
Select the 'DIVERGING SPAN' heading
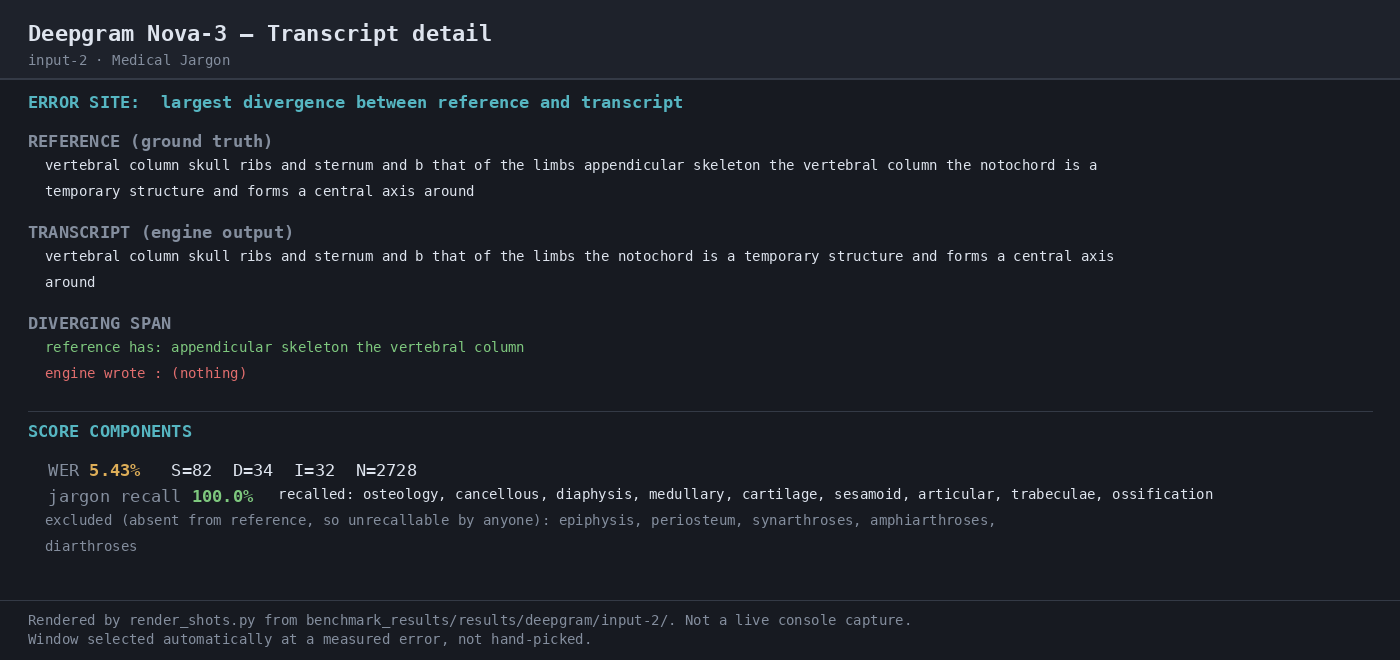tap(99, 324)
